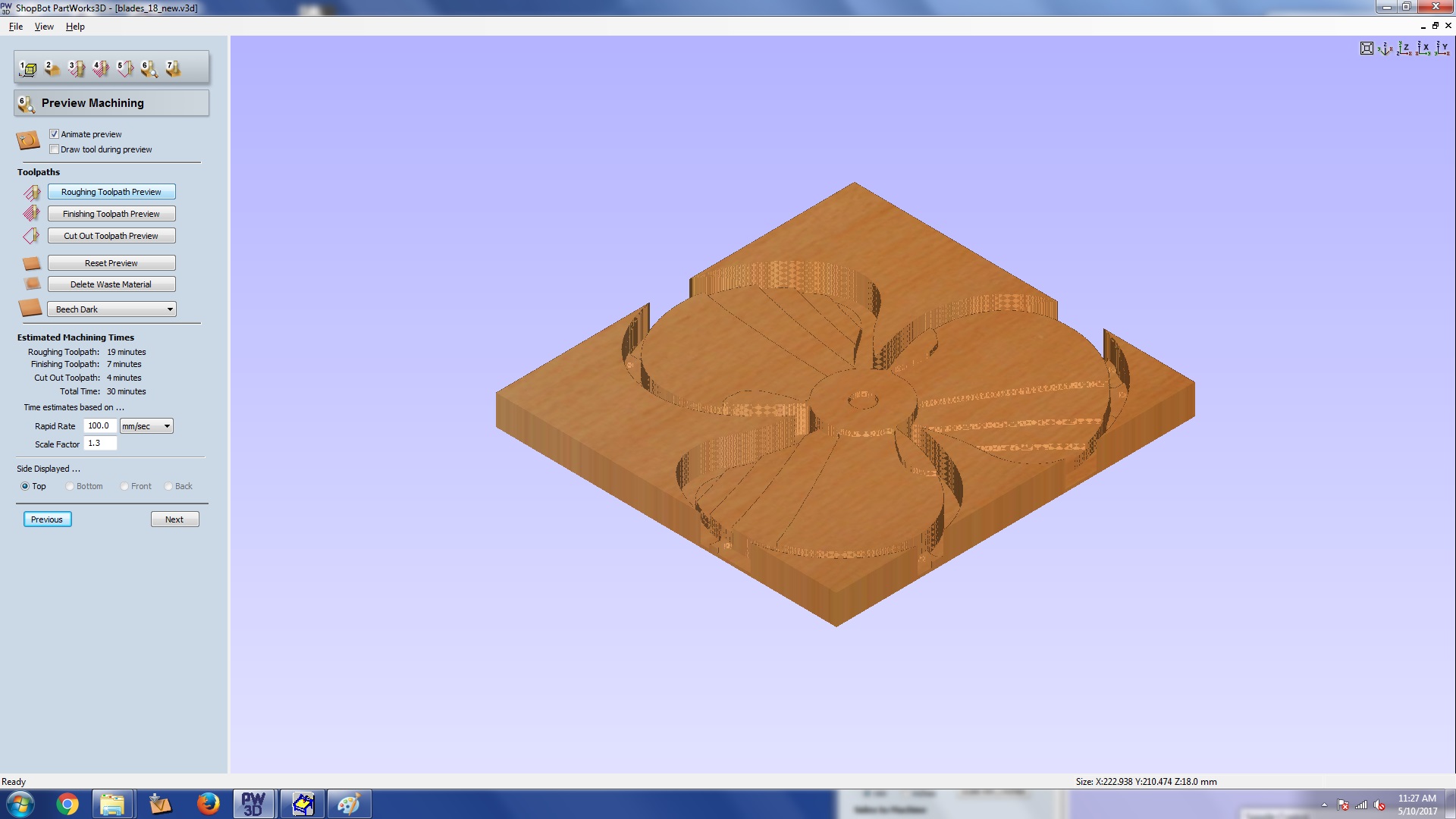
Task: Click the Previous button
Action: click(x=47, y=519)
